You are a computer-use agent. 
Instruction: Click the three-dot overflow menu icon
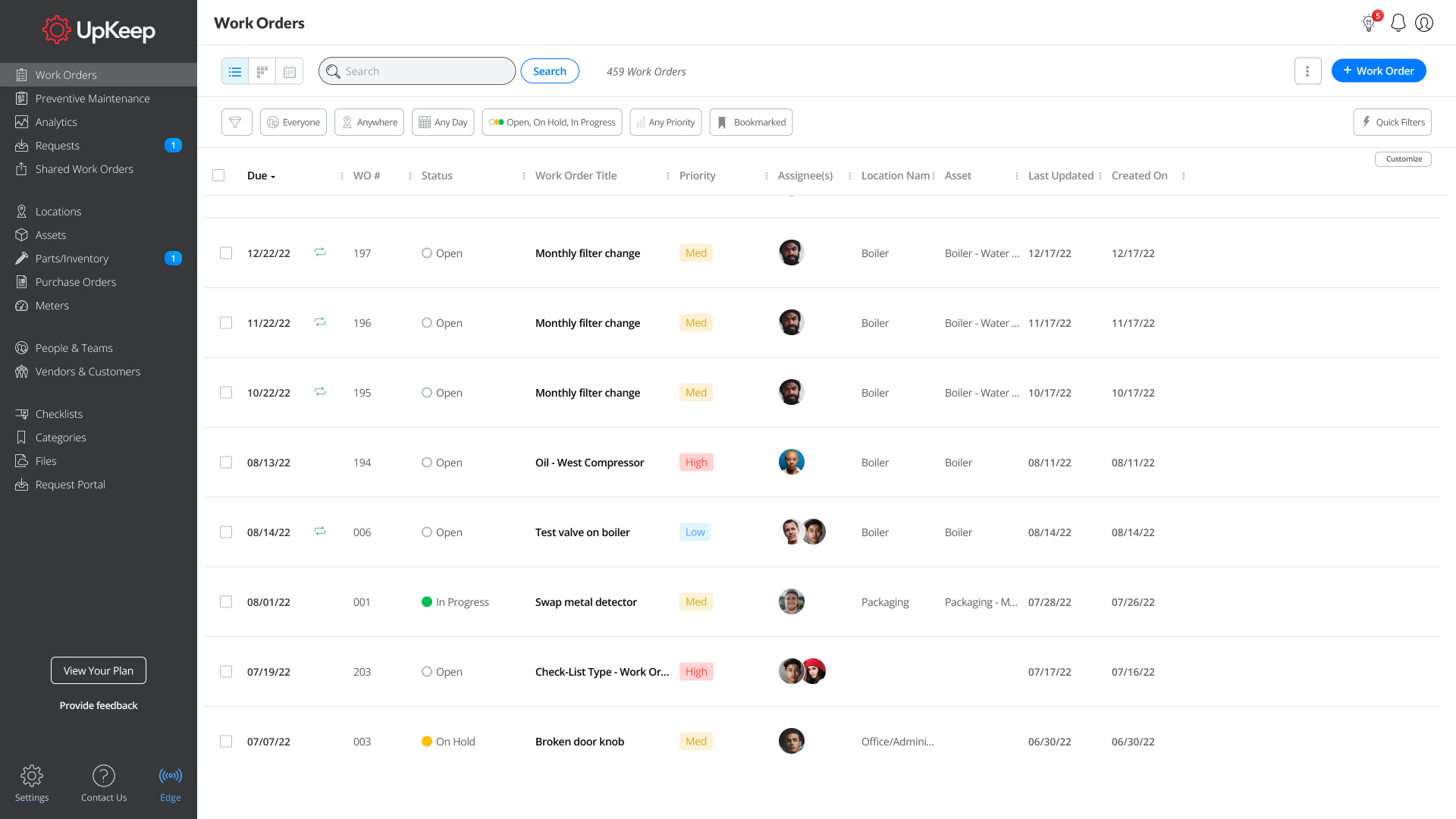click(1308, 71)
